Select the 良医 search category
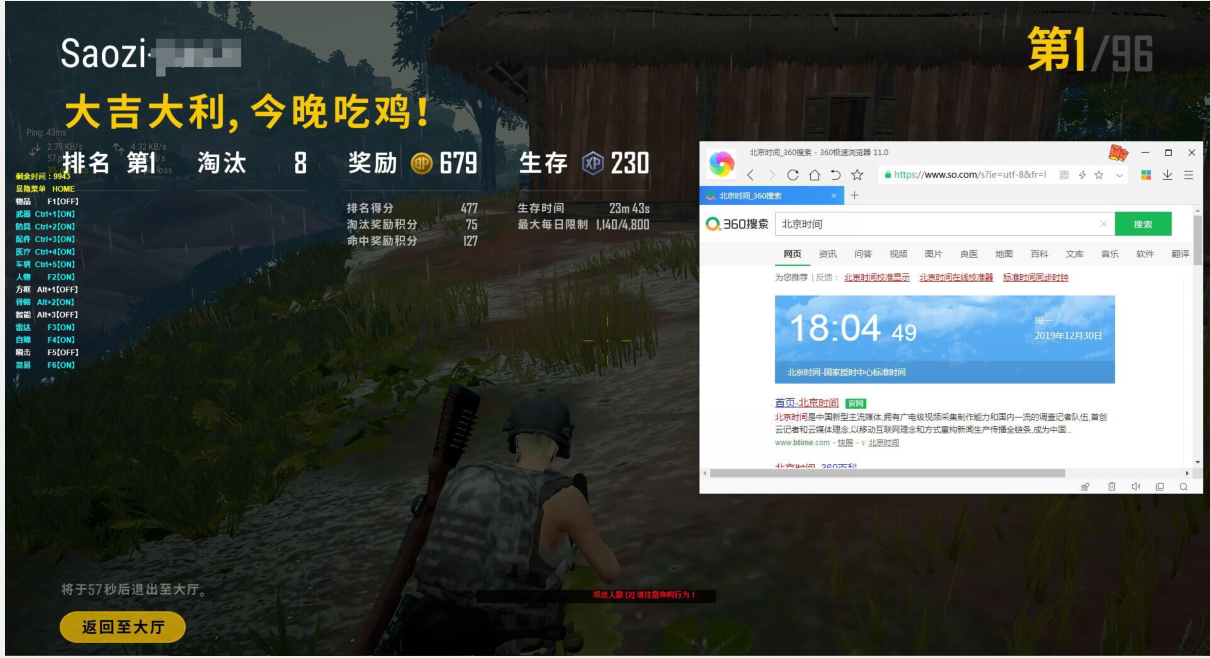 [968, 254]
